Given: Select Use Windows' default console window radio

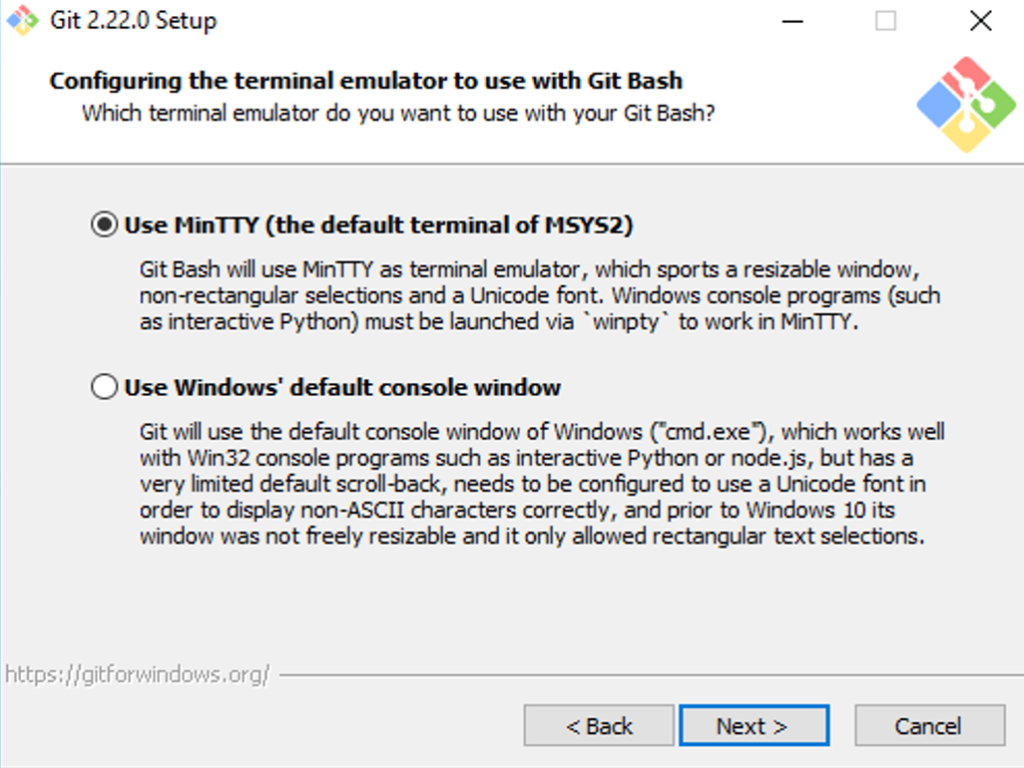Looking at the screenshot, I should click(x=104, y=387).
